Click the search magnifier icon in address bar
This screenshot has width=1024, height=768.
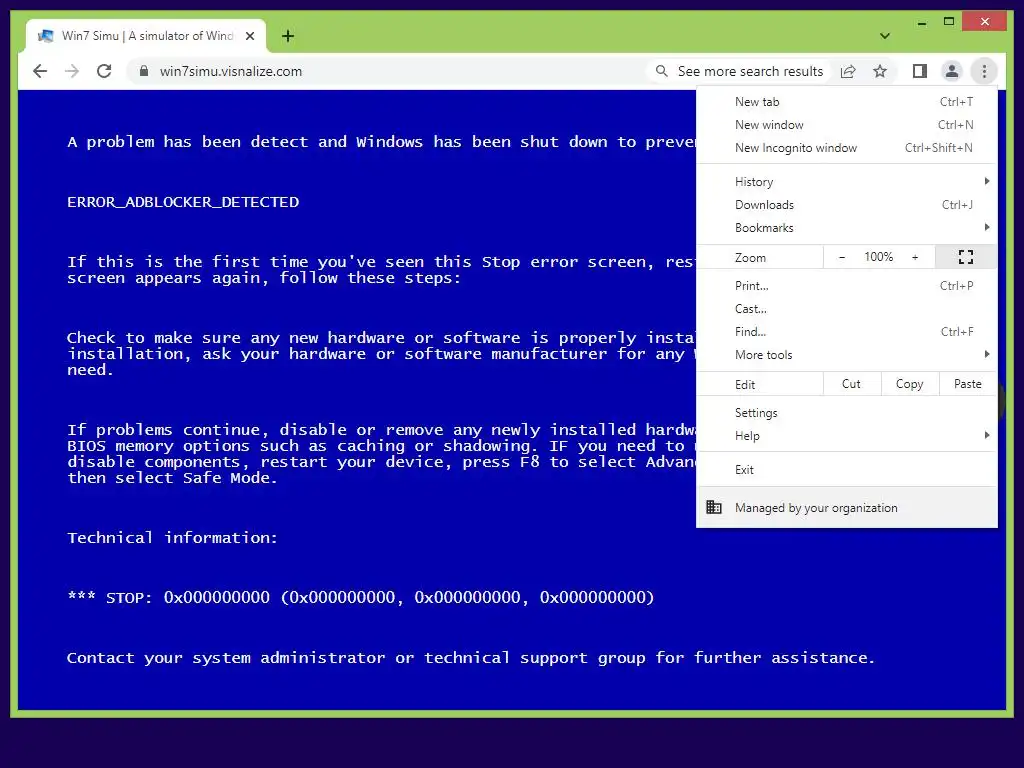662,71
